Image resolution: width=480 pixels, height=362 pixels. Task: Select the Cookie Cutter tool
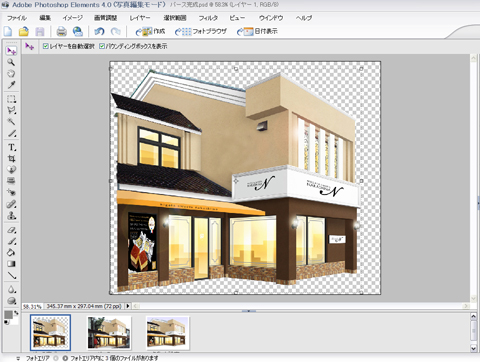(11, 170)
